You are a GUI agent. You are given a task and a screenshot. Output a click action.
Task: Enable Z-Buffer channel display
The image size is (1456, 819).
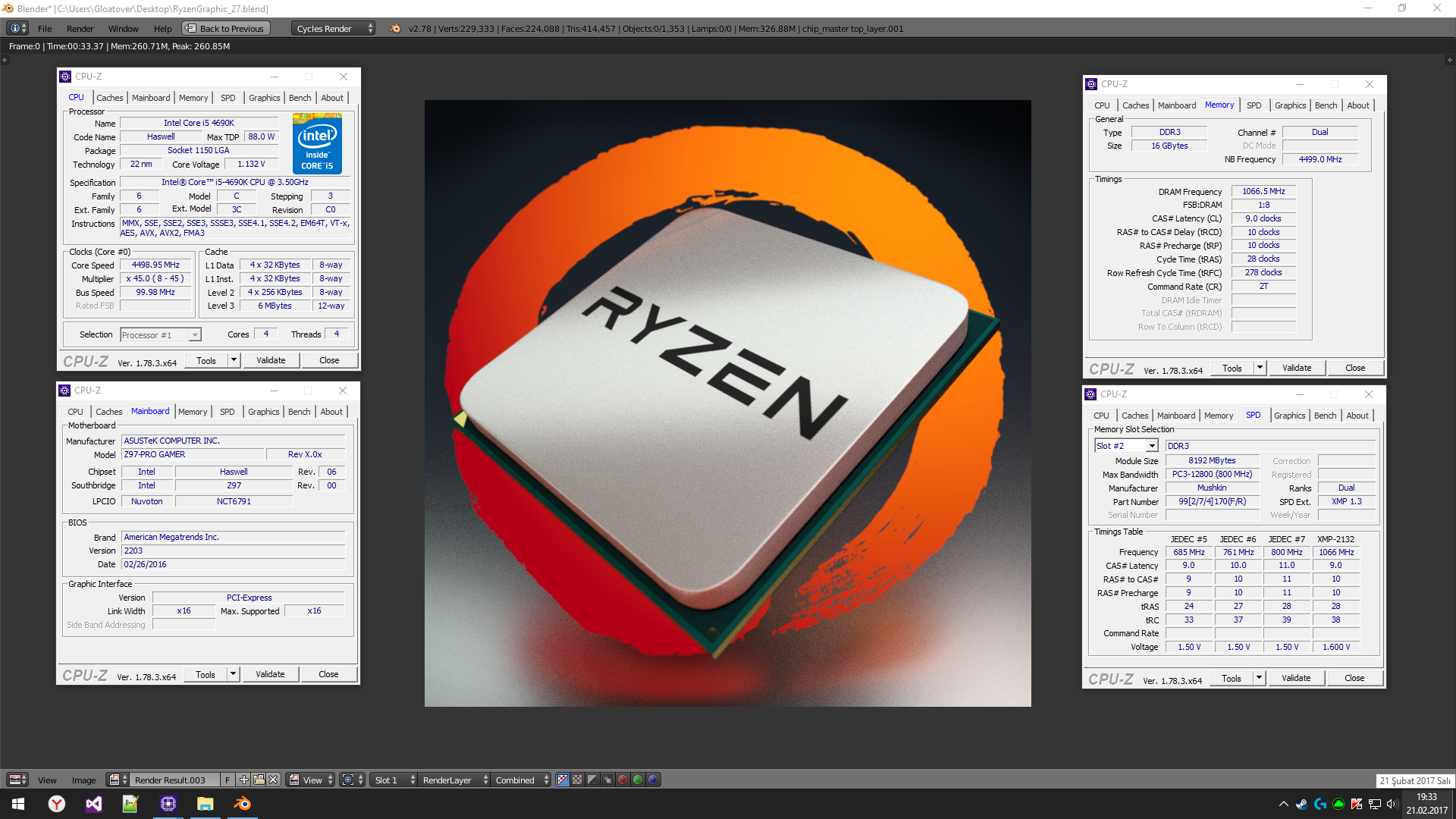pos(607,780)
